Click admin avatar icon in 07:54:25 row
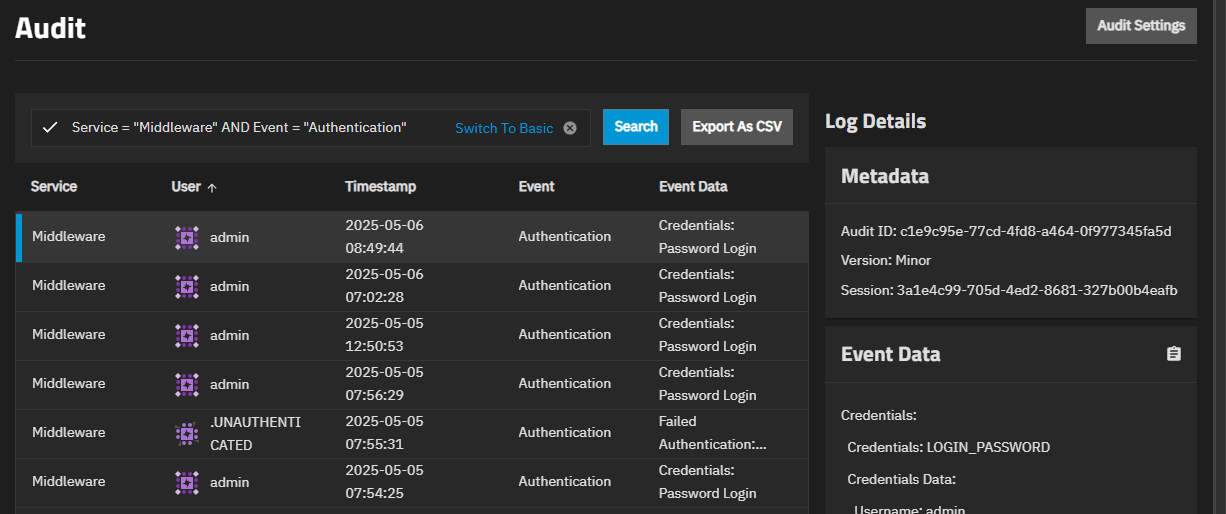 [186, 482]
